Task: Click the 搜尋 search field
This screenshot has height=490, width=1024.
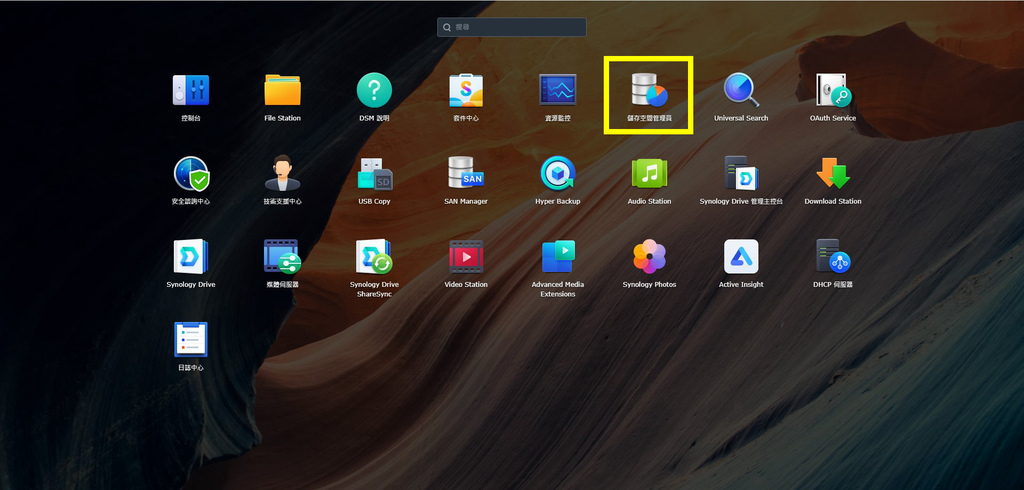Action: click(512, 27)
